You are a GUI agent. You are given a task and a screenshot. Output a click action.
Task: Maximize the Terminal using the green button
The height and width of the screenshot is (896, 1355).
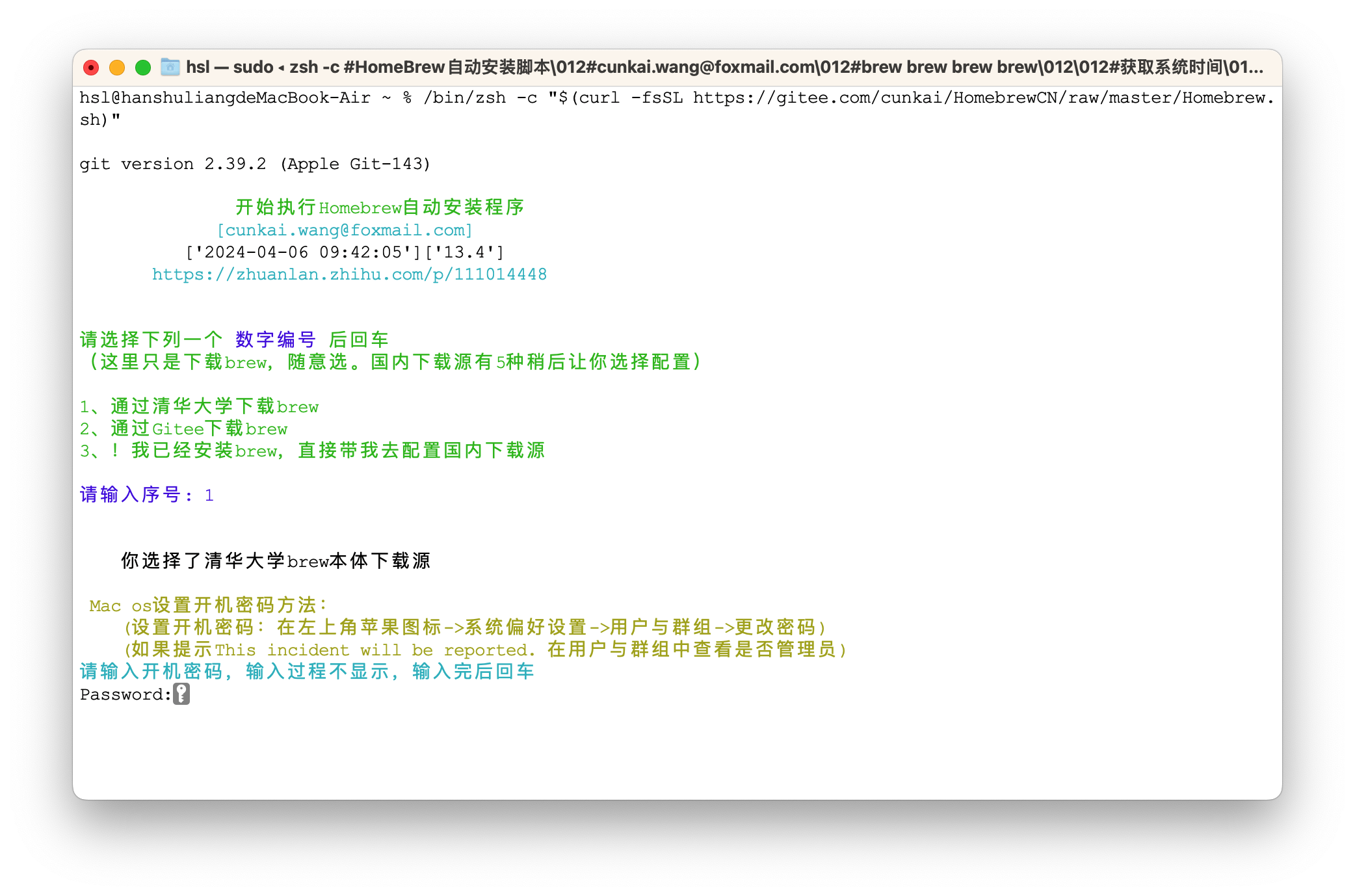(143, 68)
